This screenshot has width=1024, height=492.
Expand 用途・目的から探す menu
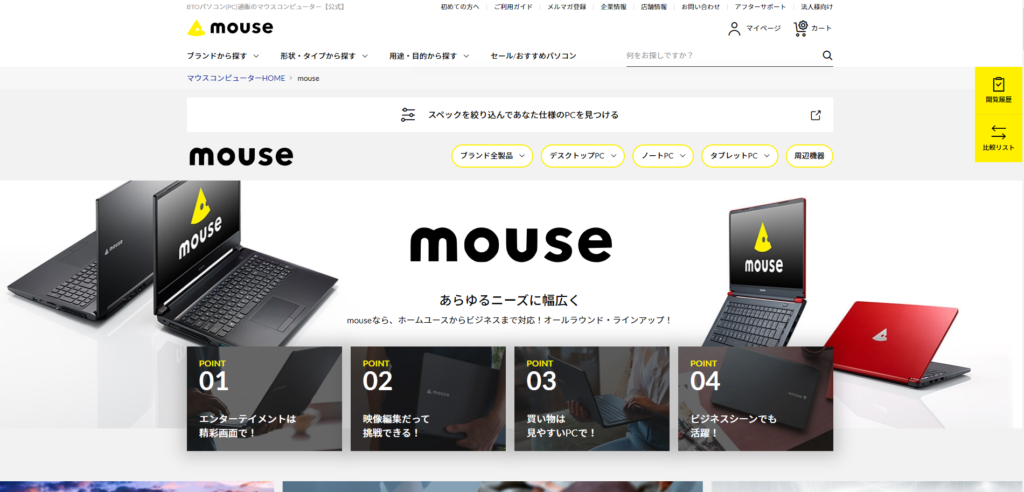point(429,56)
